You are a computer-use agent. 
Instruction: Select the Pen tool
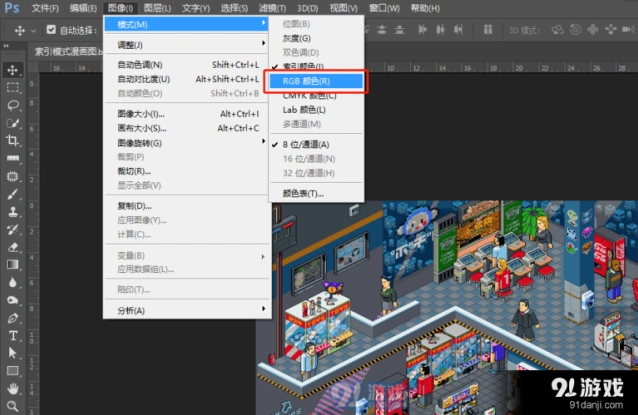point(13,318)
